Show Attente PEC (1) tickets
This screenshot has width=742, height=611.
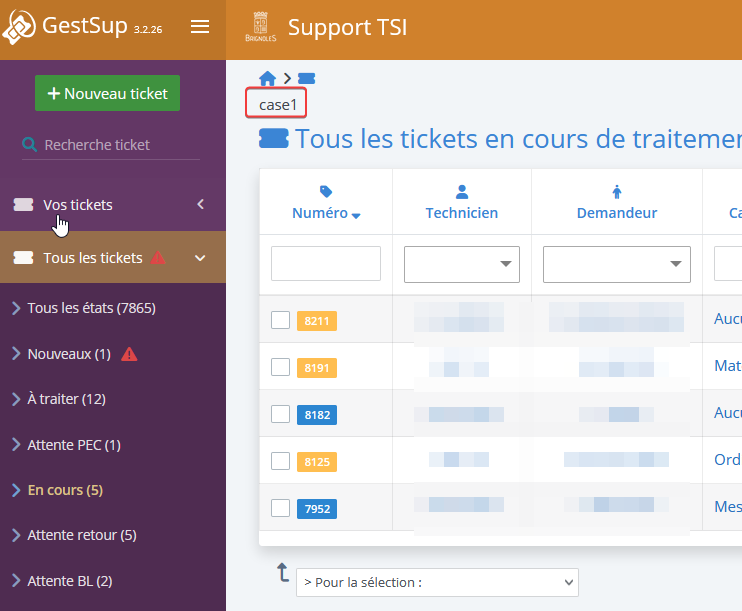[74, 445]
